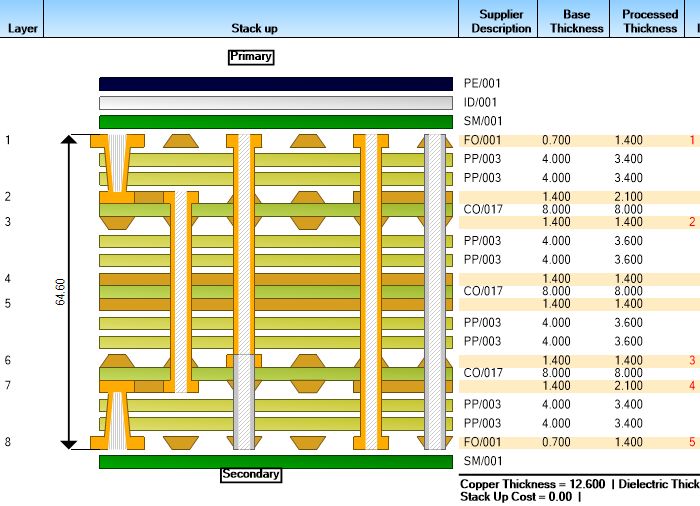
Task: Select the orange plated through via layers 1-8
Action: pos(371,292)
